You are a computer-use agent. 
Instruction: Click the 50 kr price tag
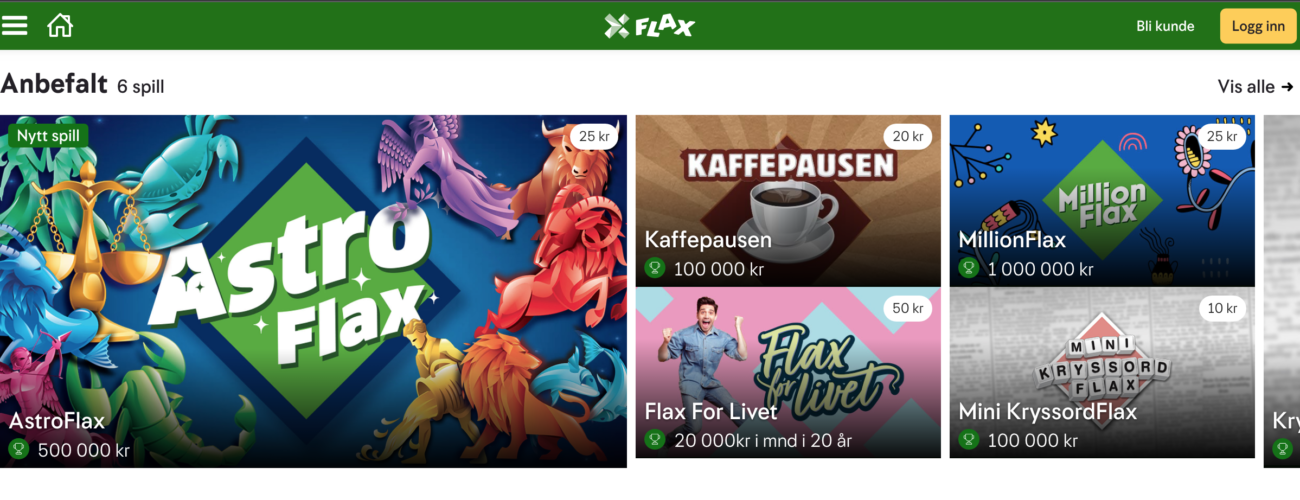907,308
